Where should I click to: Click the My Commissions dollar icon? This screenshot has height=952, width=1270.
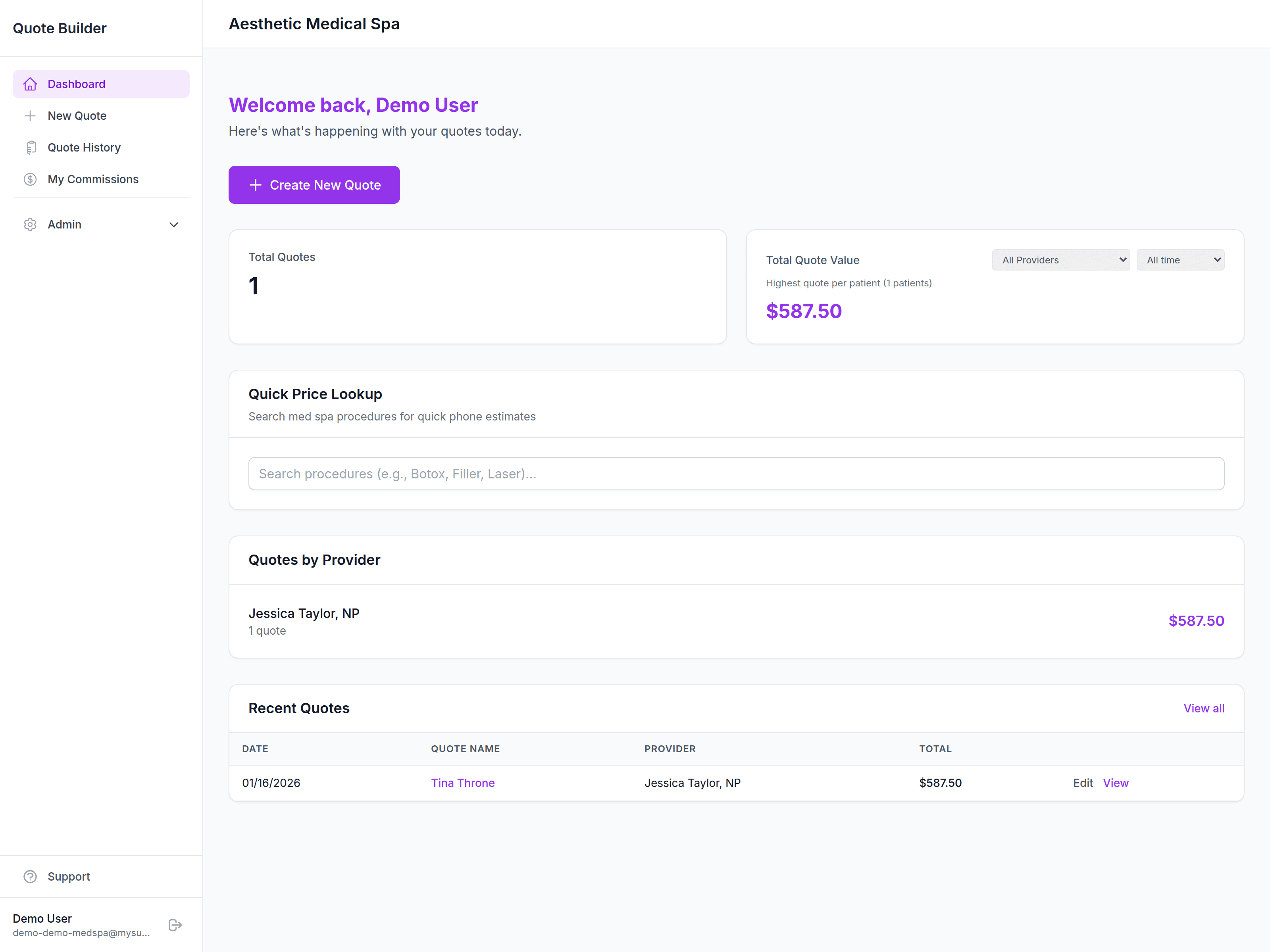(31, 180)
